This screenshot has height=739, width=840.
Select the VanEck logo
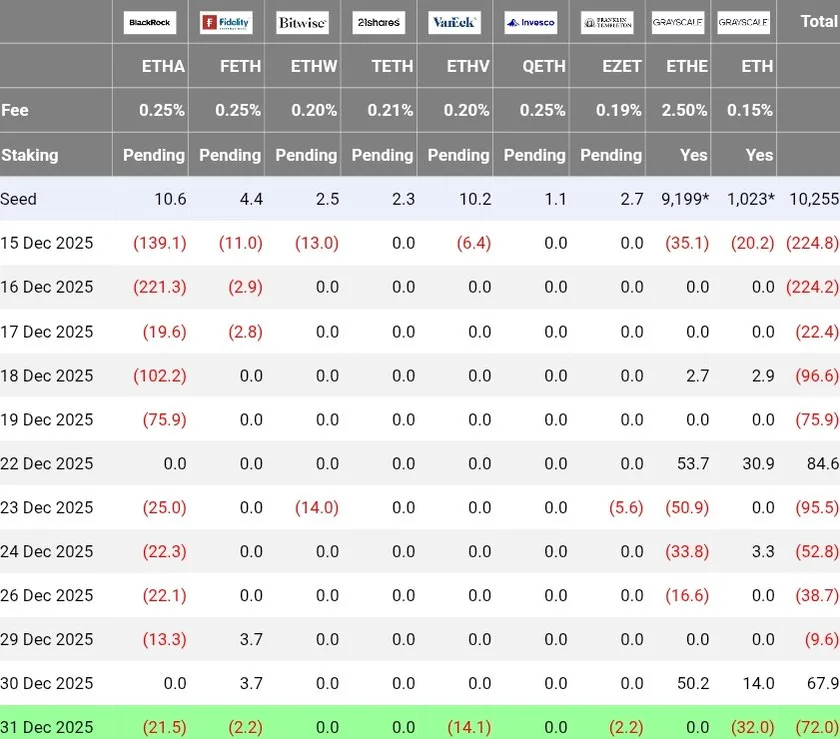(x=454, y=22)
